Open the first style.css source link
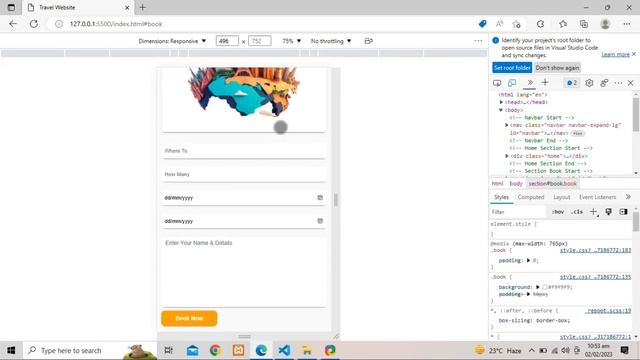 point(595,250)
